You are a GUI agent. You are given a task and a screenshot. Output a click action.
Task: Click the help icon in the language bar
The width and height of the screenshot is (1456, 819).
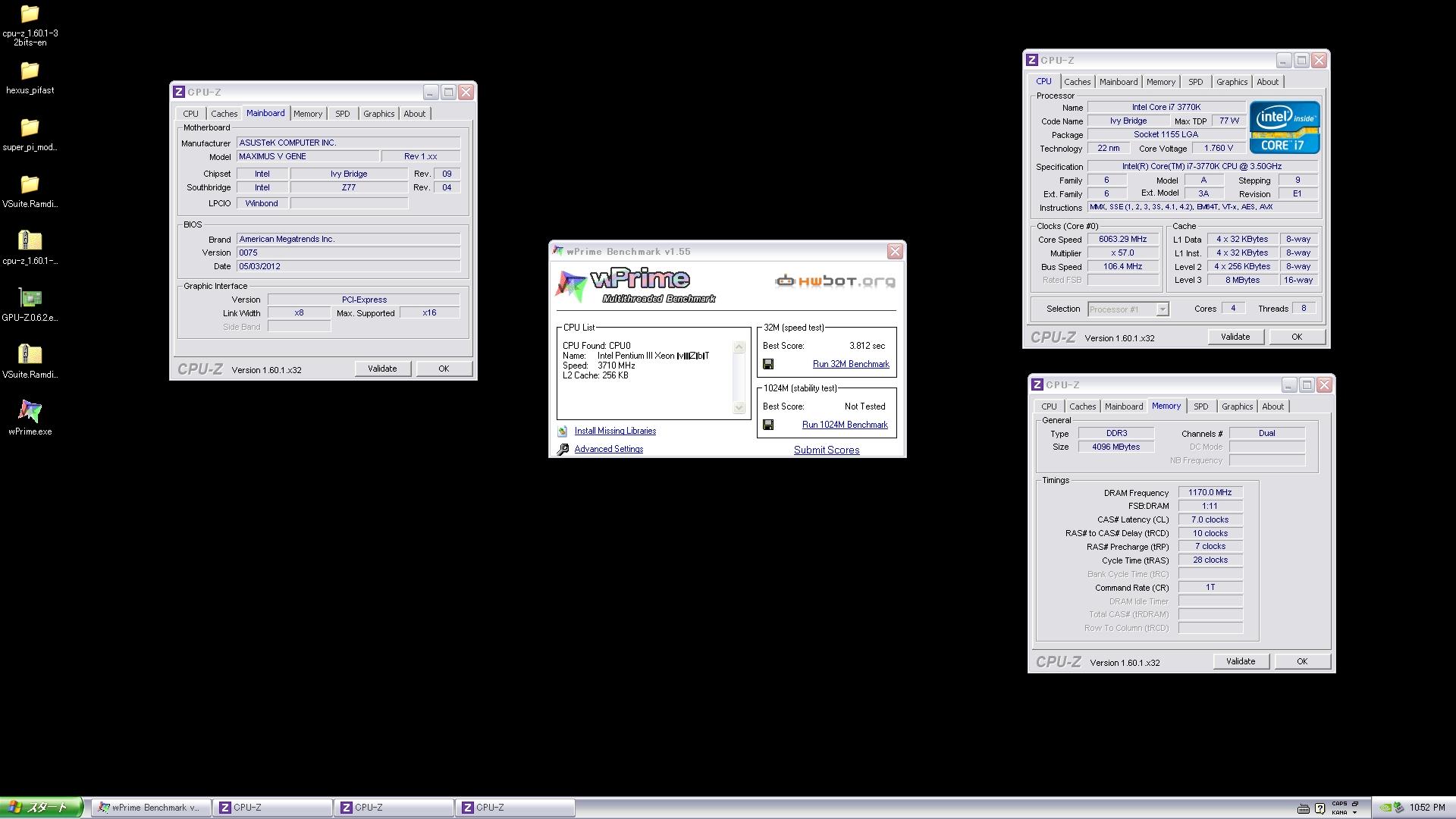click(x=1319, y=808)
